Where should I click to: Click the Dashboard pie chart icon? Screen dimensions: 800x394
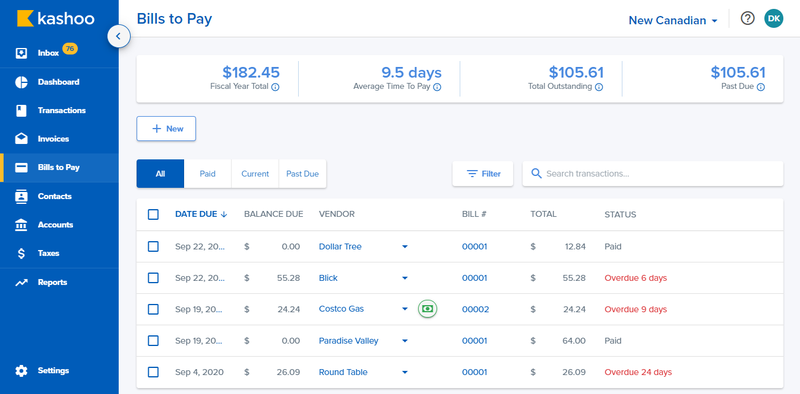[21, 82]
